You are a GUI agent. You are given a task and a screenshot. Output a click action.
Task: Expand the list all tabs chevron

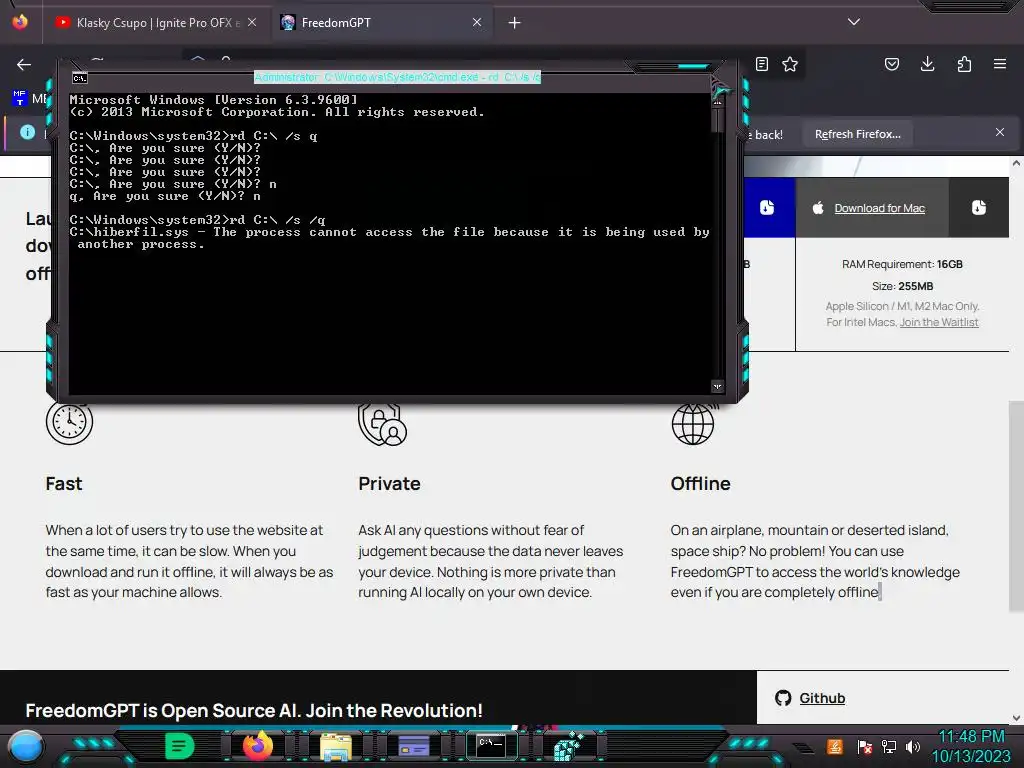854,22
